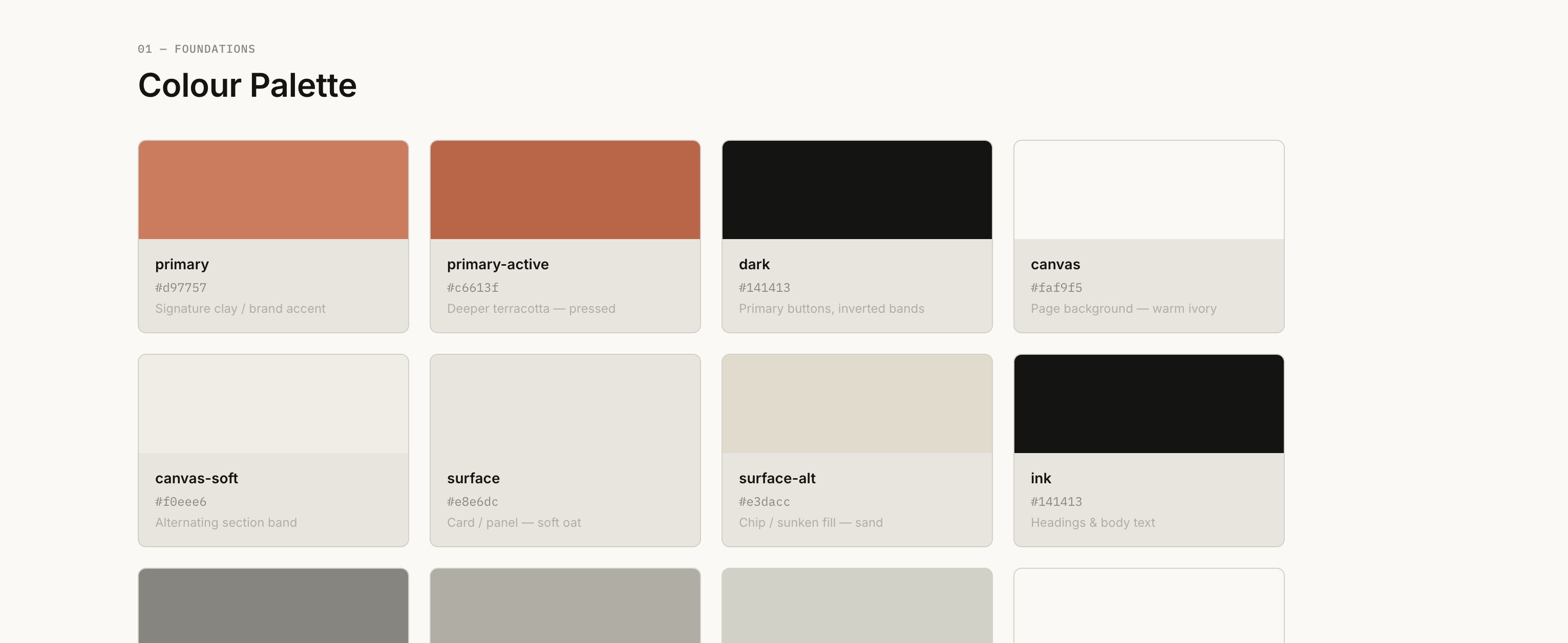Screen dimensions: 1568x643
Task: Select the #141413 hex under "ink"
Action: pos(1057,502)
